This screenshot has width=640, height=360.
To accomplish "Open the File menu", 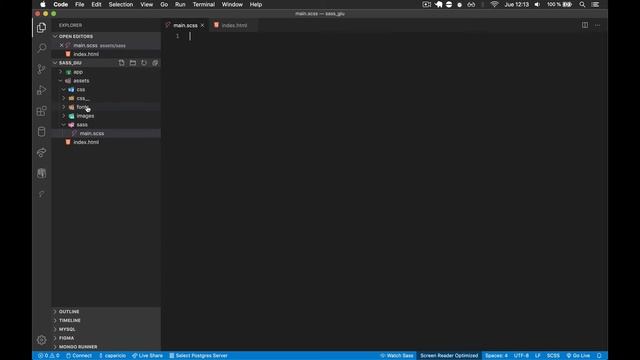I will 80,4.
